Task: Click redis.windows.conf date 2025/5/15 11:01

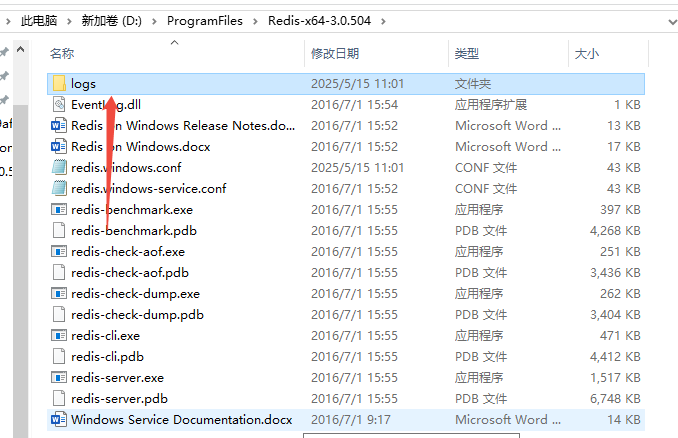Action: 358,167
